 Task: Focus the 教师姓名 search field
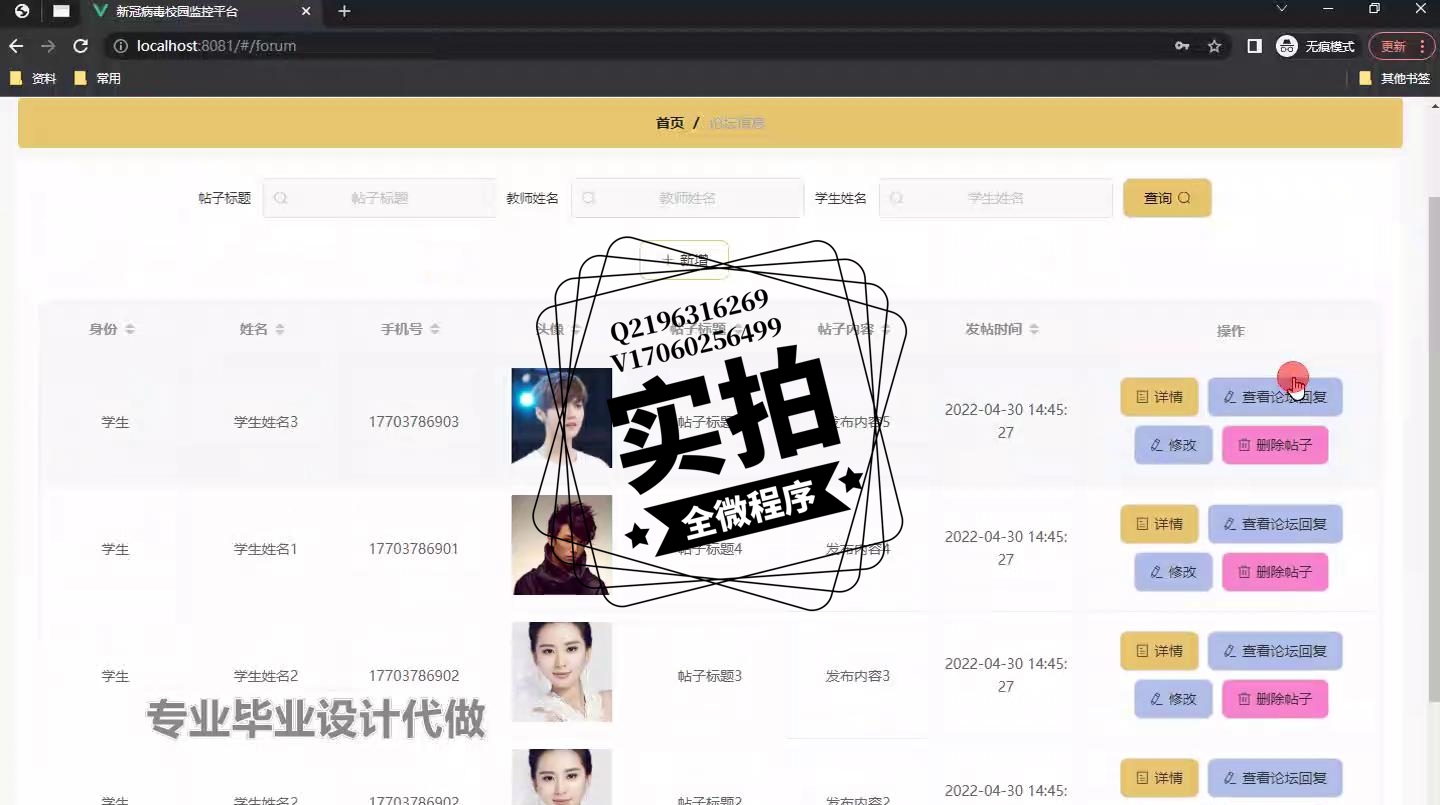tap(687, 198)
